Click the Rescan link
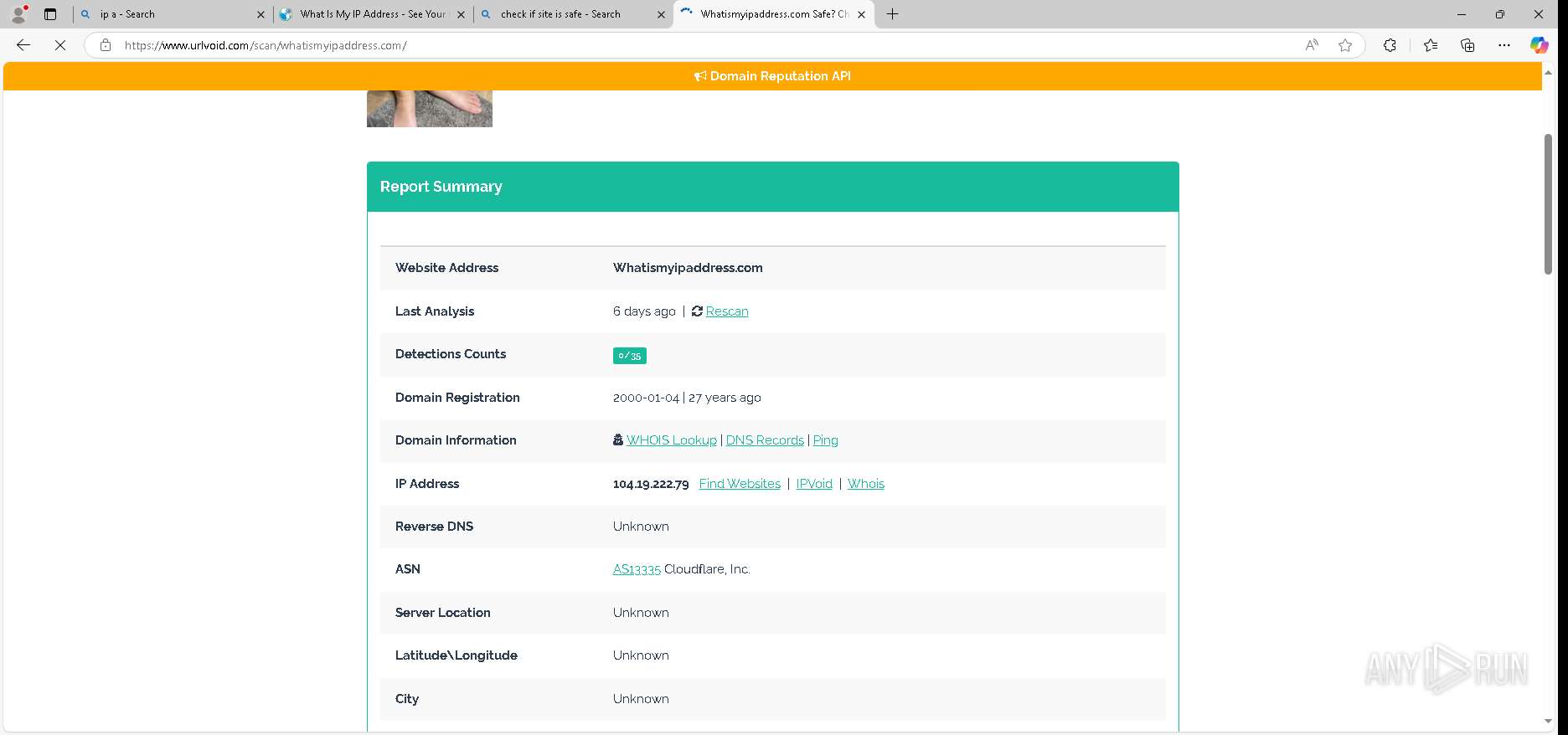Image resolution: width=1568 pixels, height=735 pixels. pos(727,311)
